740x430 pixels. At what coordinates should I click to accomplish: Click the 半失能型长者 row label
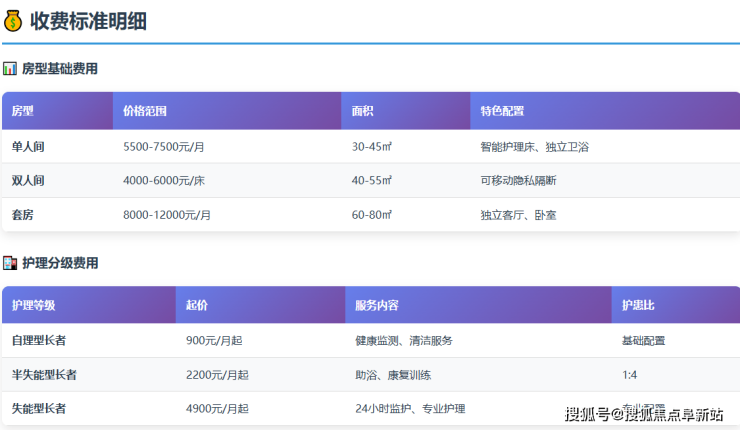click(x=44, y=375)
